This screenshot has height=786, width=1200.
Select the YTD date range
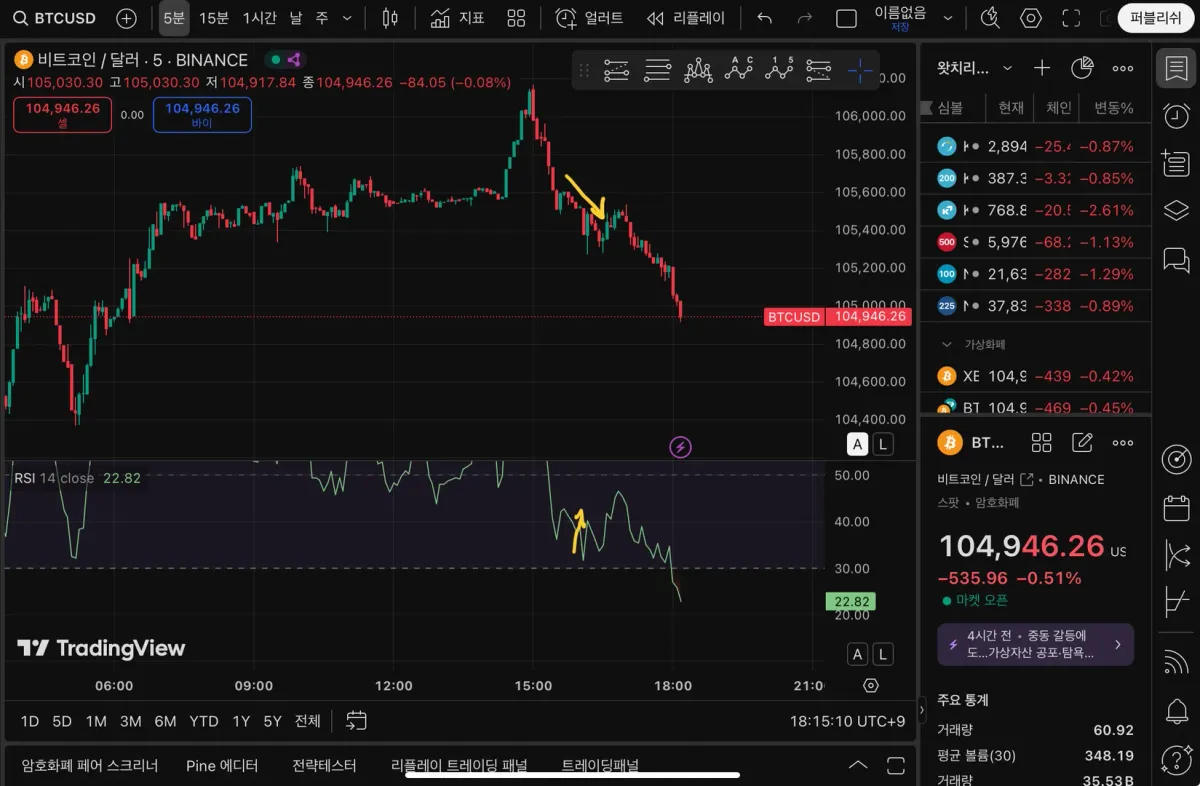pos(204,721)
